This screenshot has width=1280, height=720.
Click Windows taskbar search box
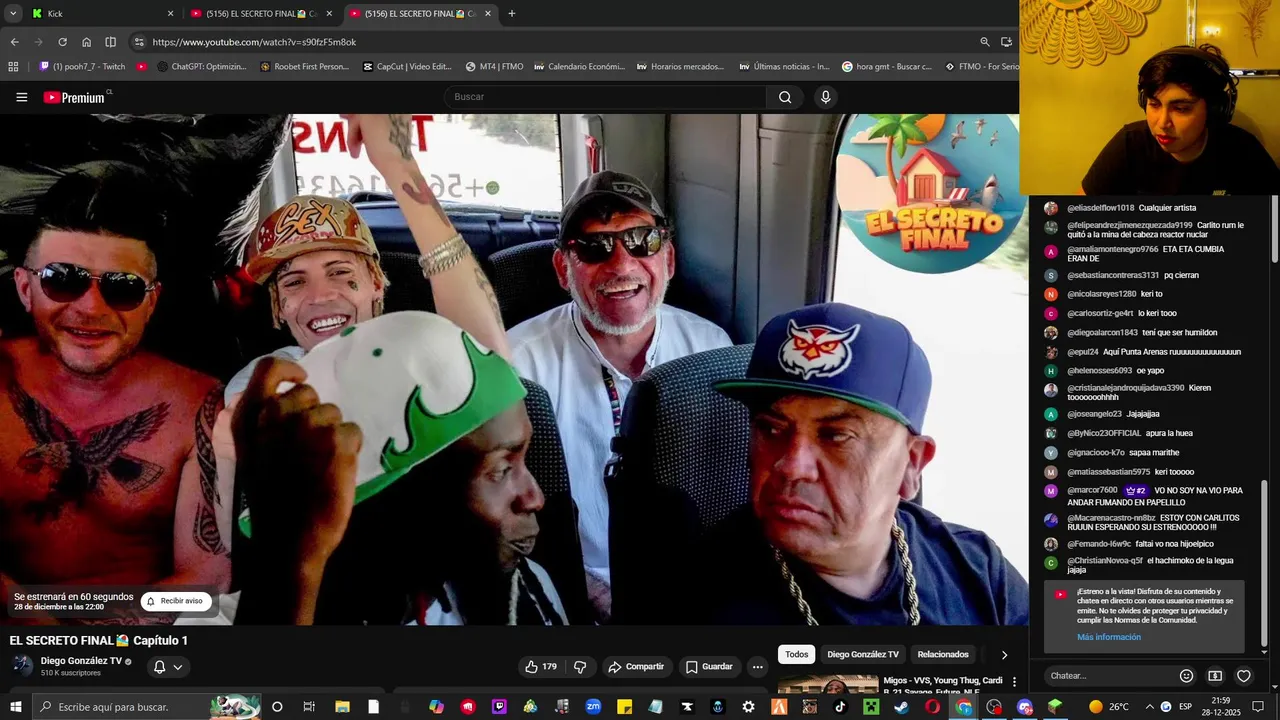click(146, 707)
